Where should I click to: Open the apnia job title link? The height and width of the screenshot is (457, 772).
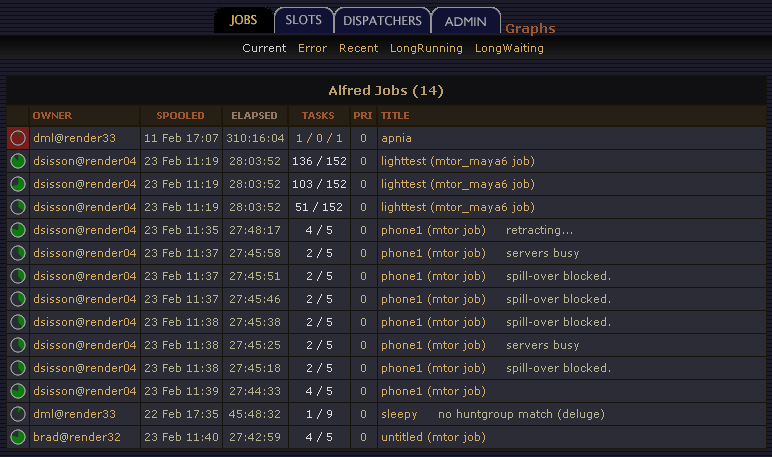tap(396, 138)
